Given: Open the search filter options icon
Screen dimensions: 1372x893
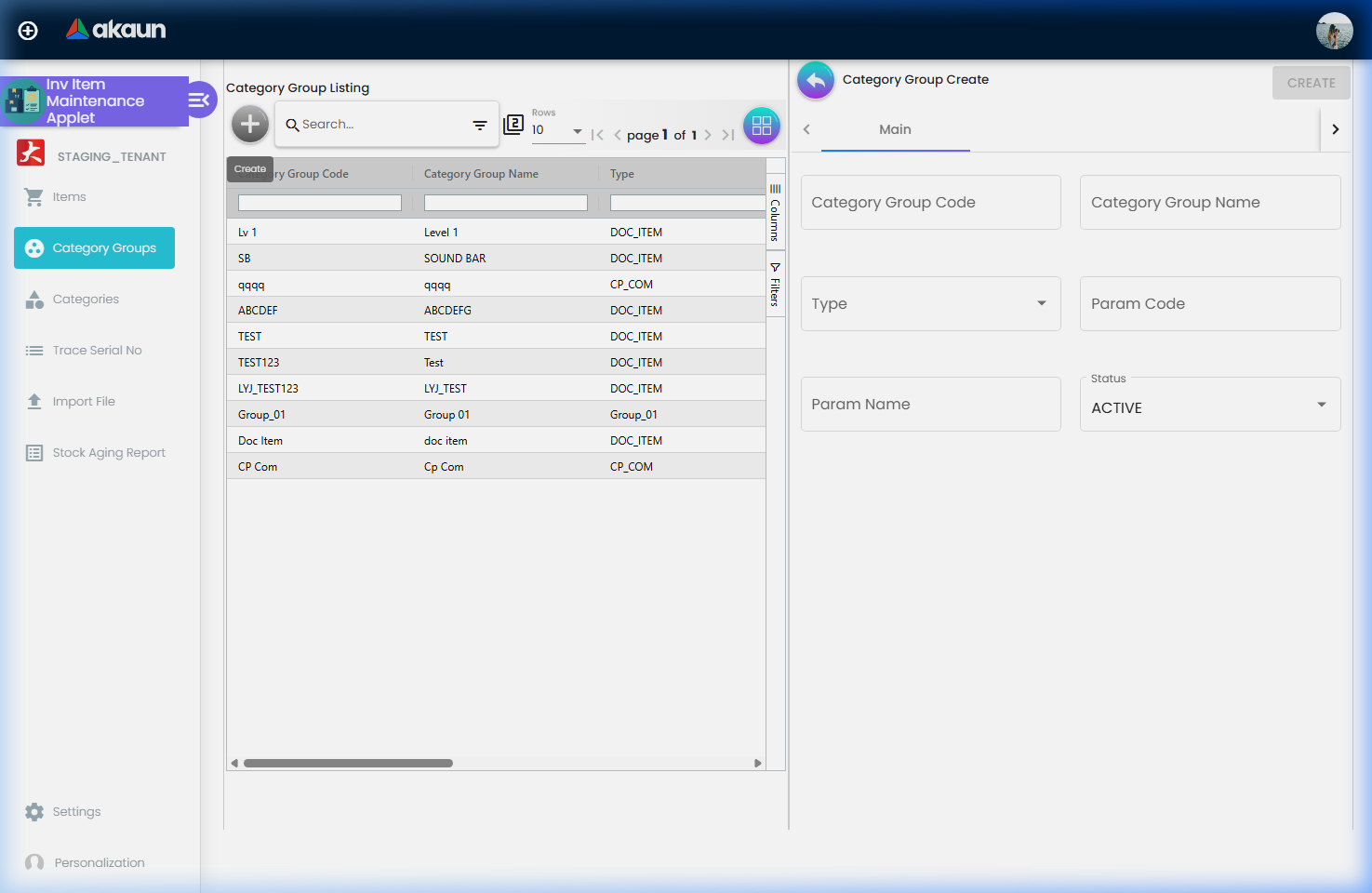Looking at the screenshot, I should pos(480,125).
